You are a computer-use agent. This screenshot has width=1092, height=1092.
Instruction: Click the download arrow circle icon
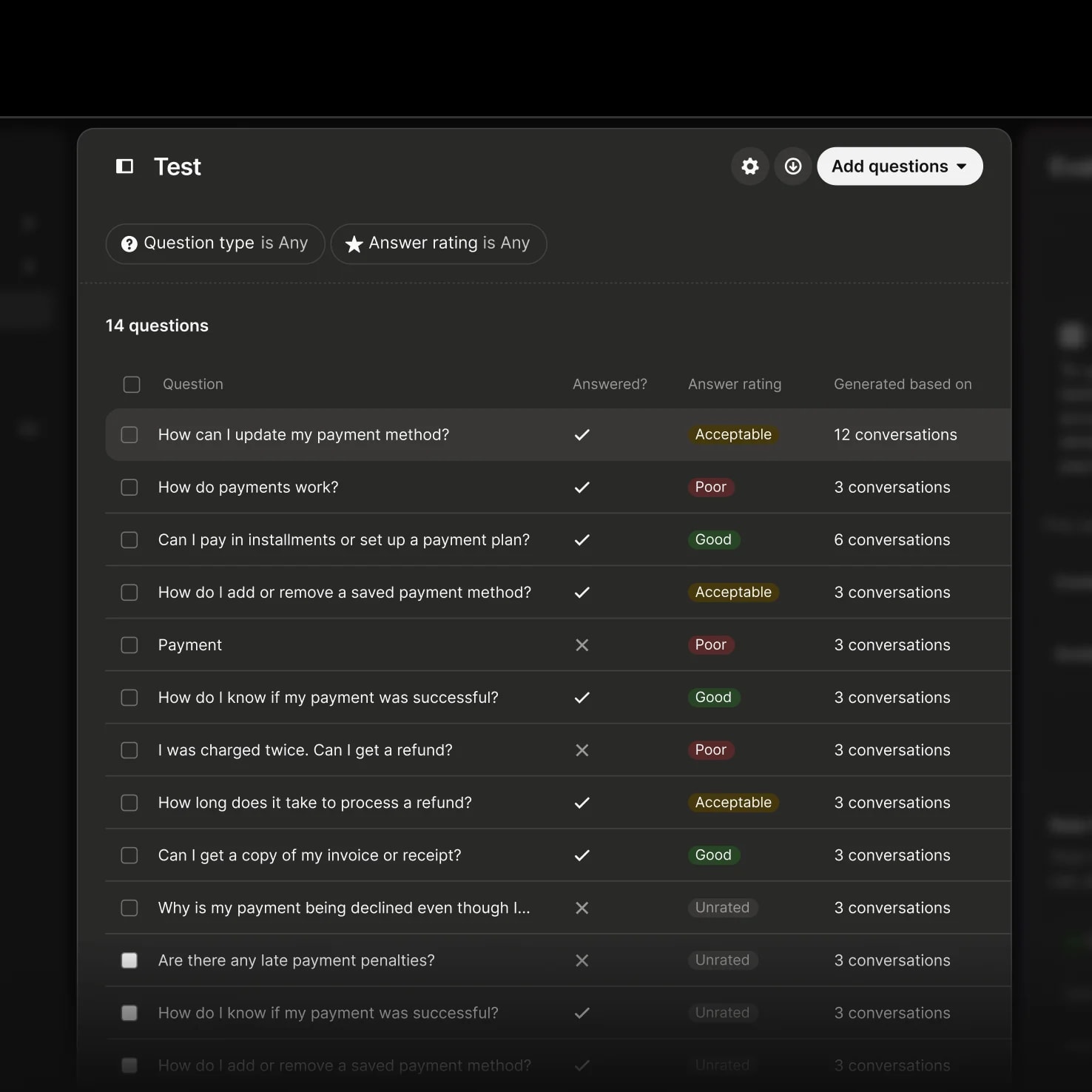click(793, 166)
